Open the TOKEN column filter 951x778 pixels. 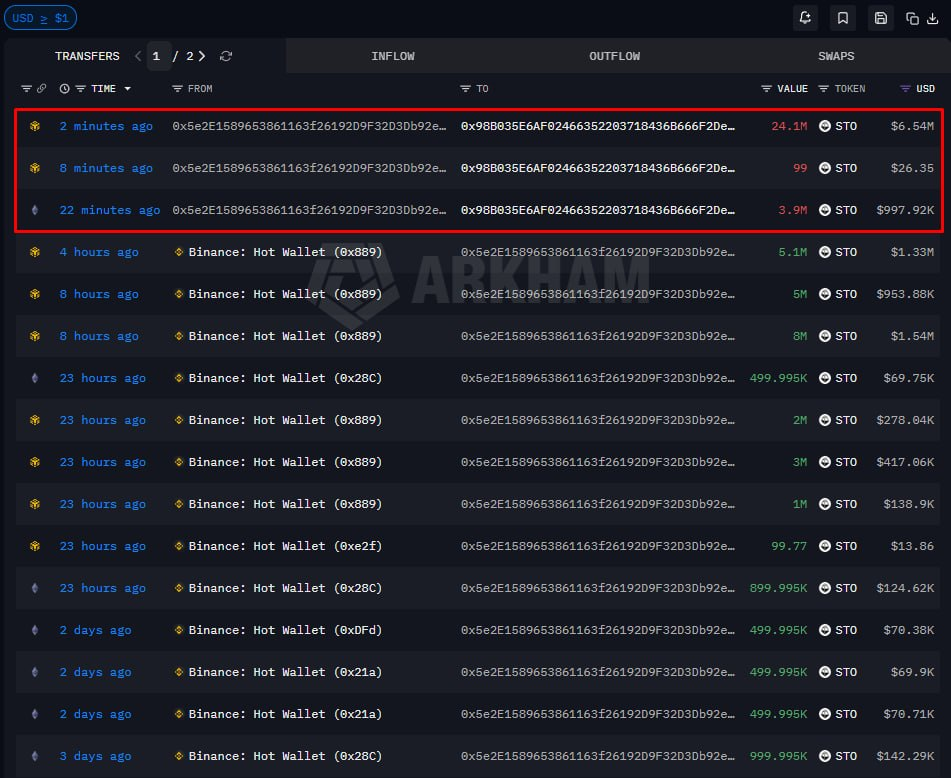[824, 89]
